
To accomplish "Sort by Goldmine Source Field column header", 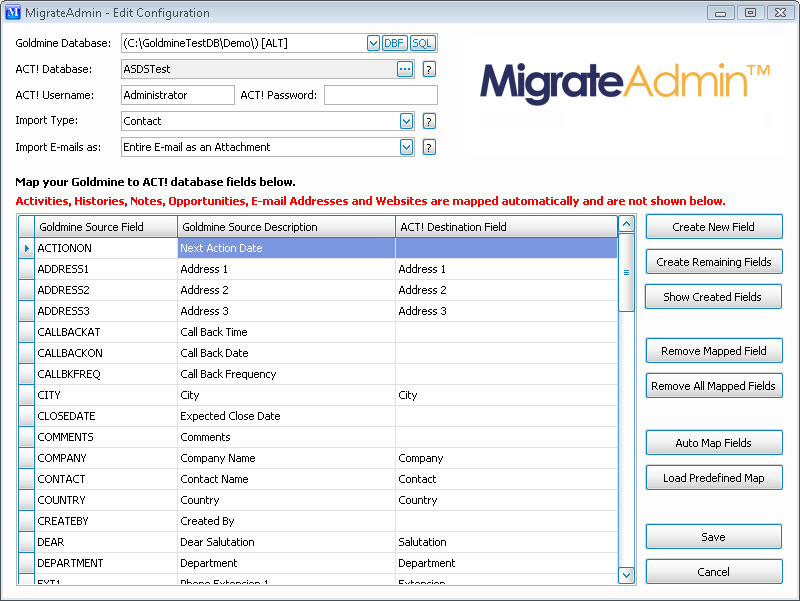I will (106, 227).
